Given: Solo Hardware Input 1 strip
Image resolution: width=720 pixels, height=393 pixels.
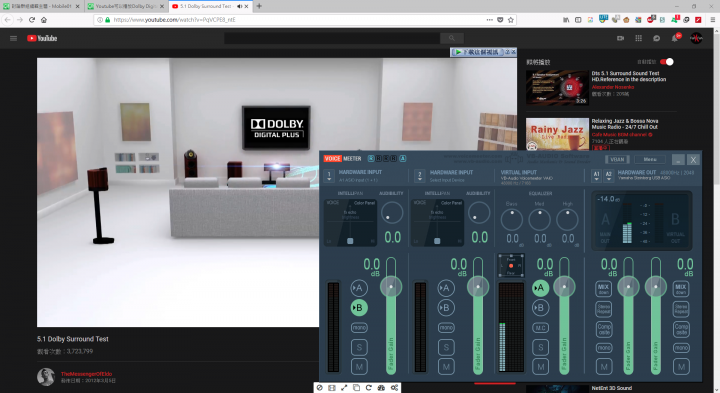Looking at the screenshot, I should (359, 348).
